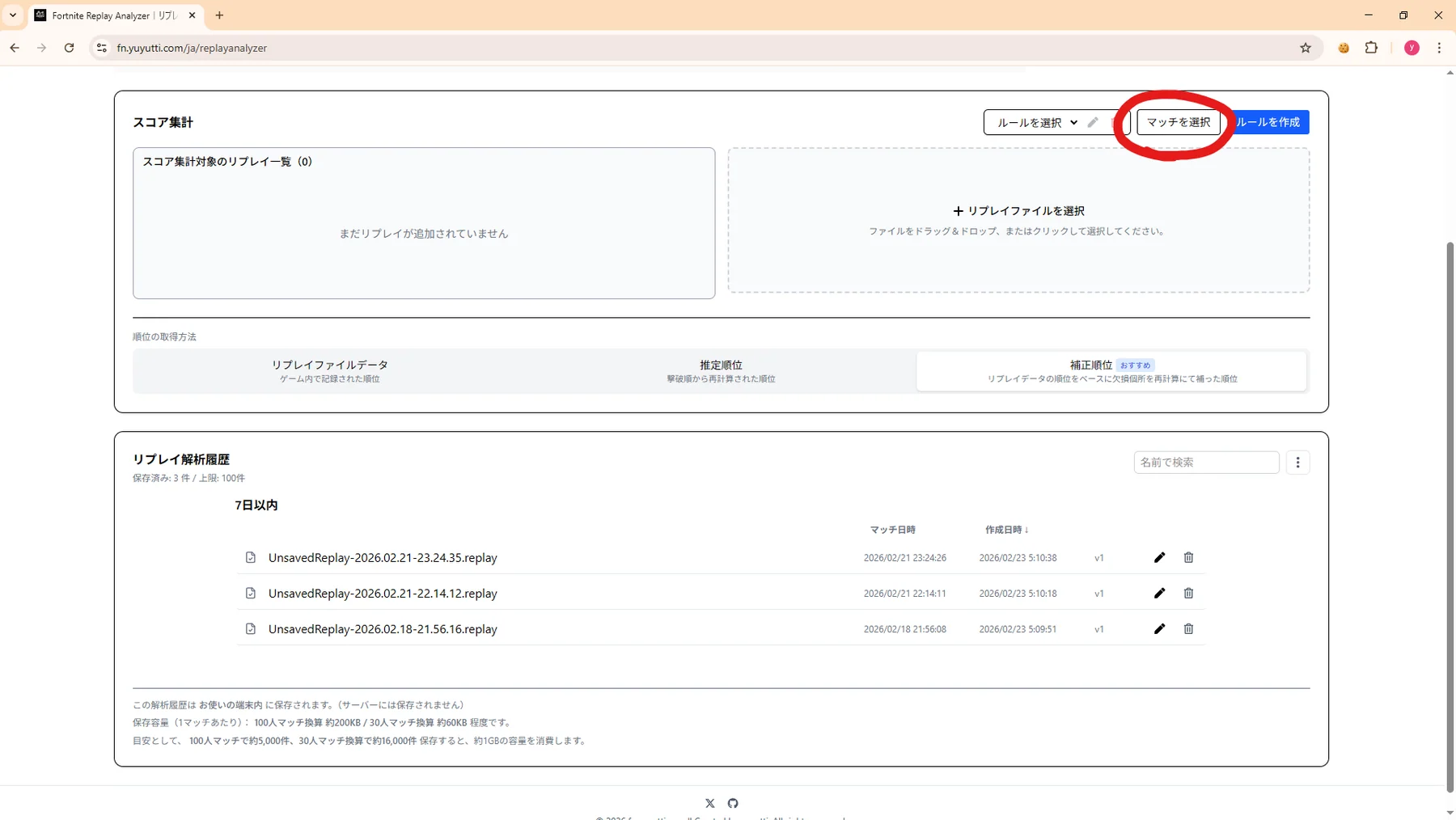Image resolution: width=1456 pixels, height=820 pixels.
Task: Click the edit pencil for the 23.24.35 replay
Action: click(x=1159, y=557)
